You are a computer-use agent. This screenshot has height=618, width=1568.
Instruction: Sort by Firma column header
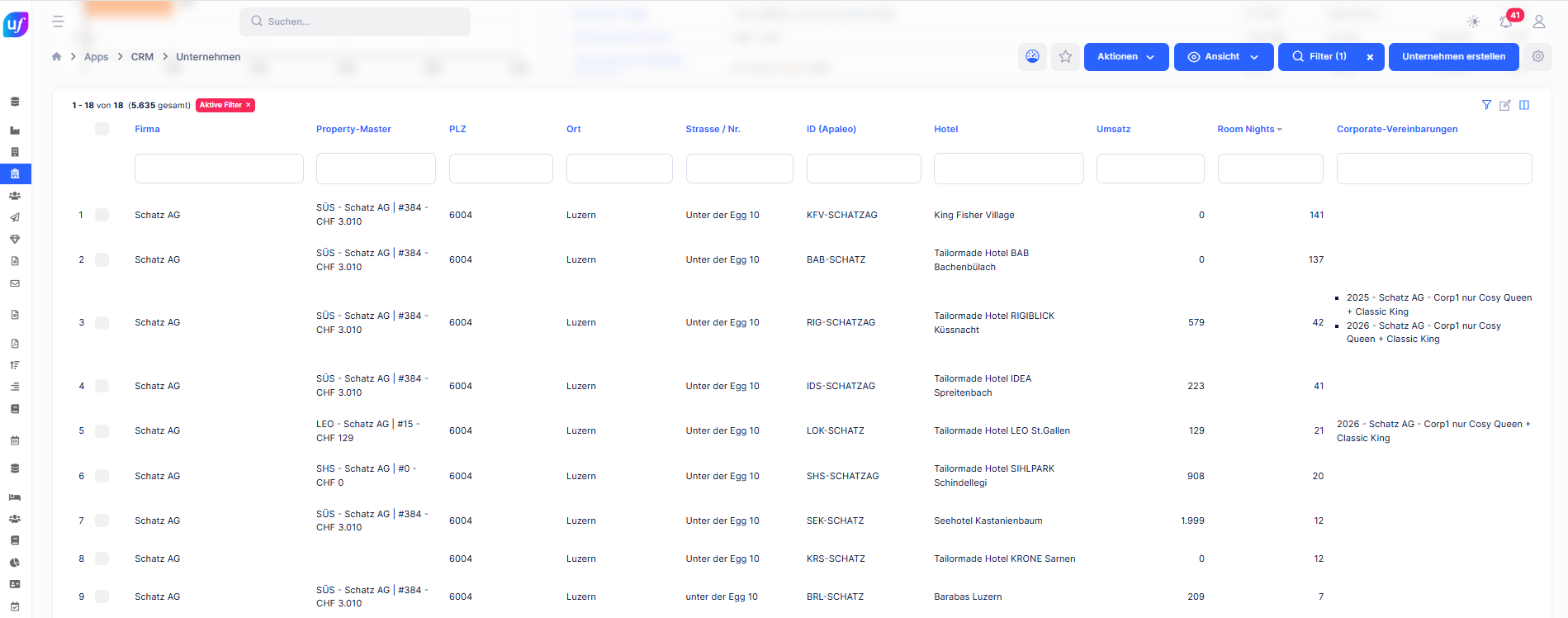pyautogui.click(x=147, y=129)
